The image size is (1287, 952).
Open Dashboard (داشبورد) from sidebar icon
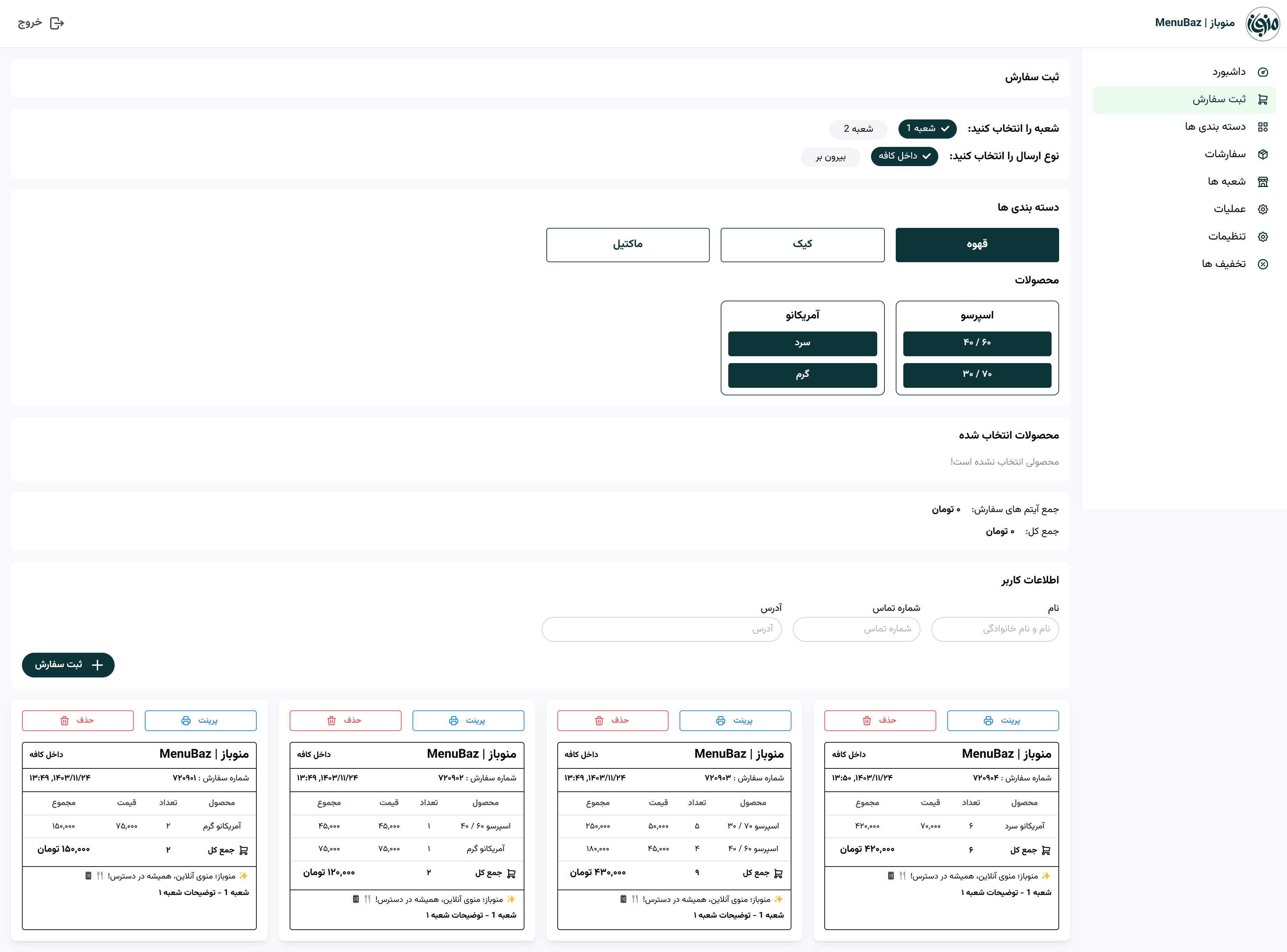click(x=1262, y=72)
